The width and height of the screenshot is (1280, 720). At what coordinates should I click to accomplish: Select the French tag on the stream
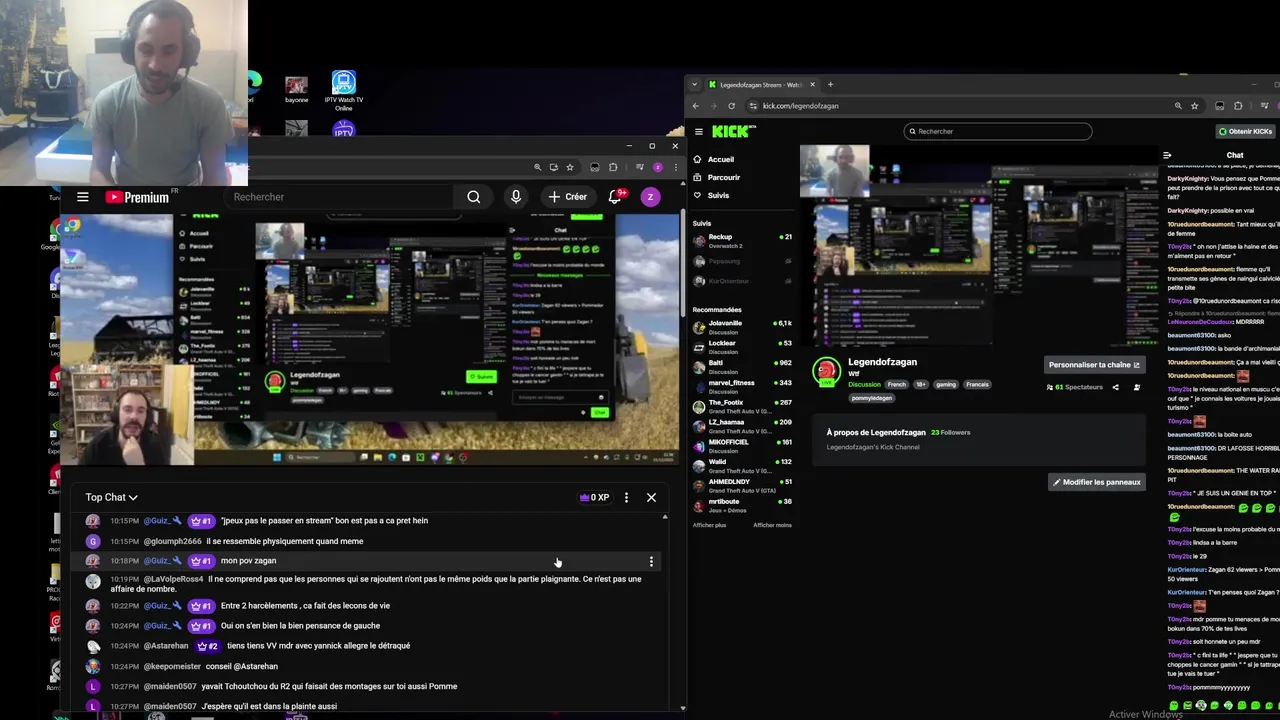tap(897, 385)
